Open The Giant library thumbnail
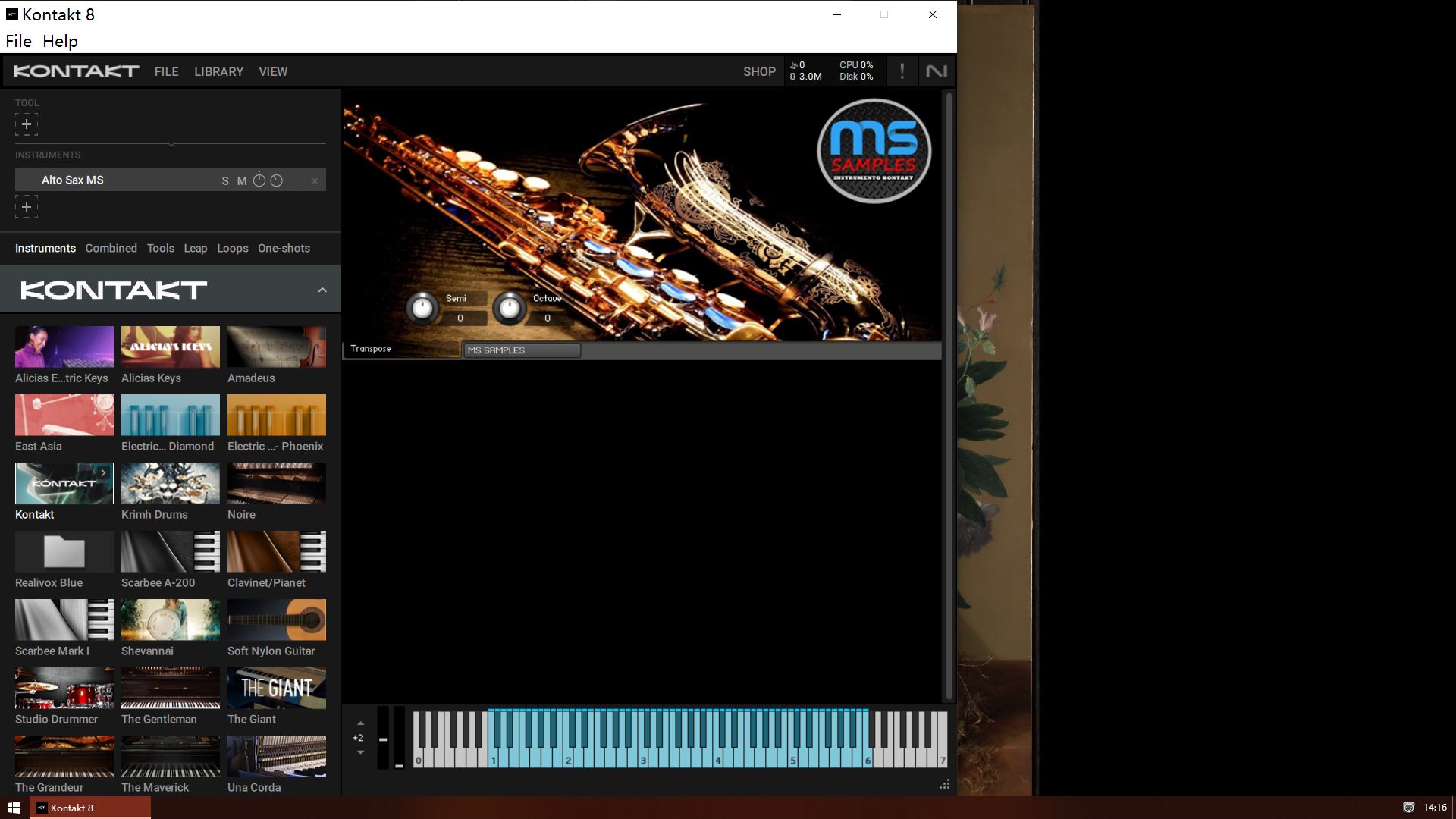 click(x=277, y=688)
